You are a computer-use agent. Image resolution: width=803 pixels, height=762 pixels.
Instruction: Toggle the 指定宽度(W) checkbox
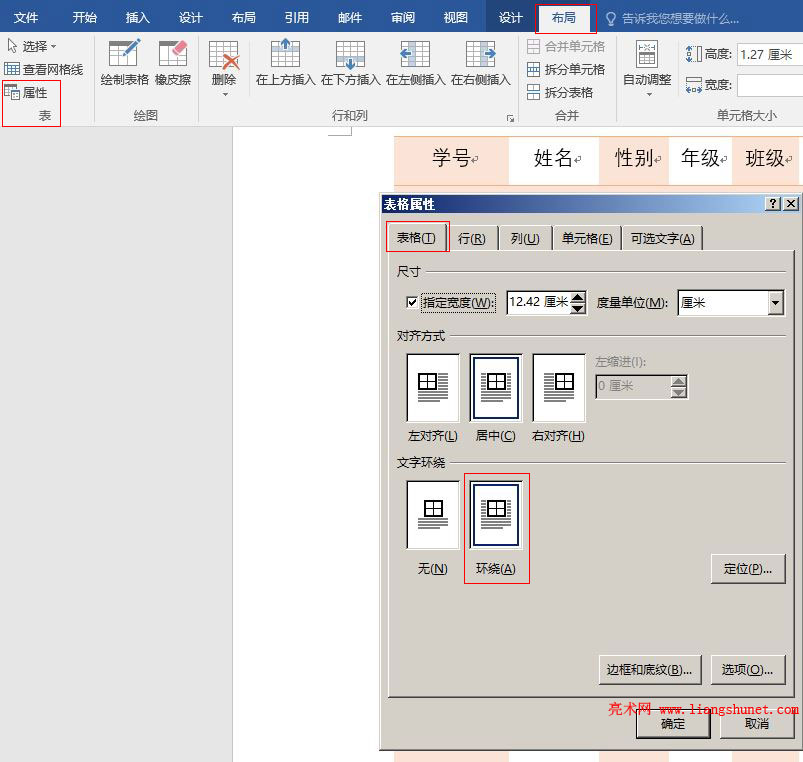pyautogui.click(x=412, y=302)
